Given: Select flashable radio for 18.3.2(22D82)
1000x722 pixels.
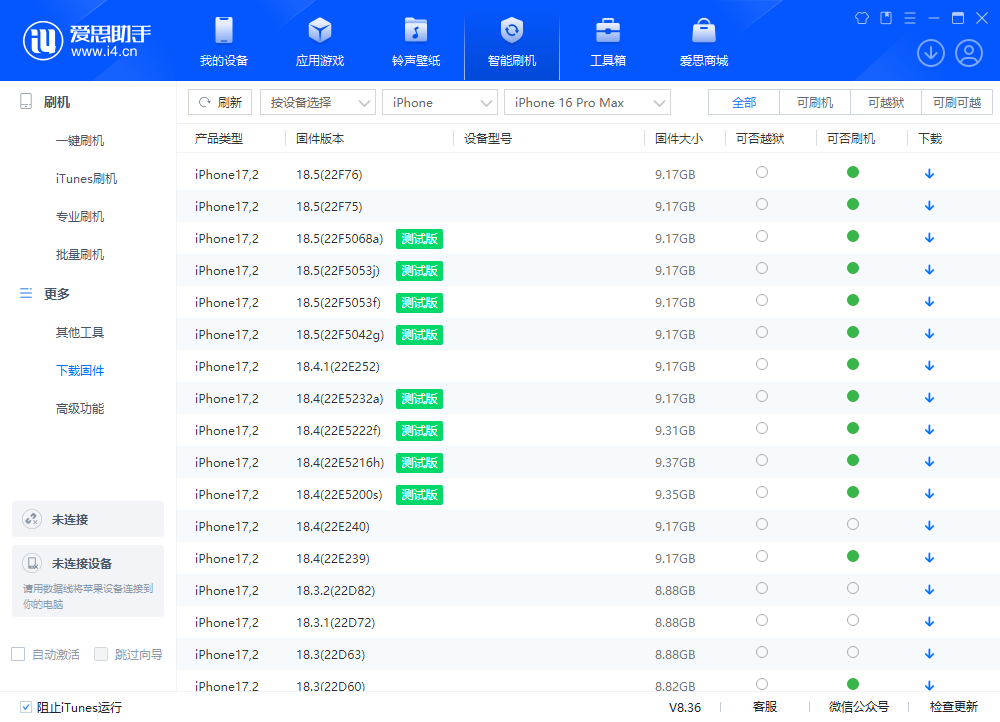Looking at the screenshot, I should [x=853, y=588].
